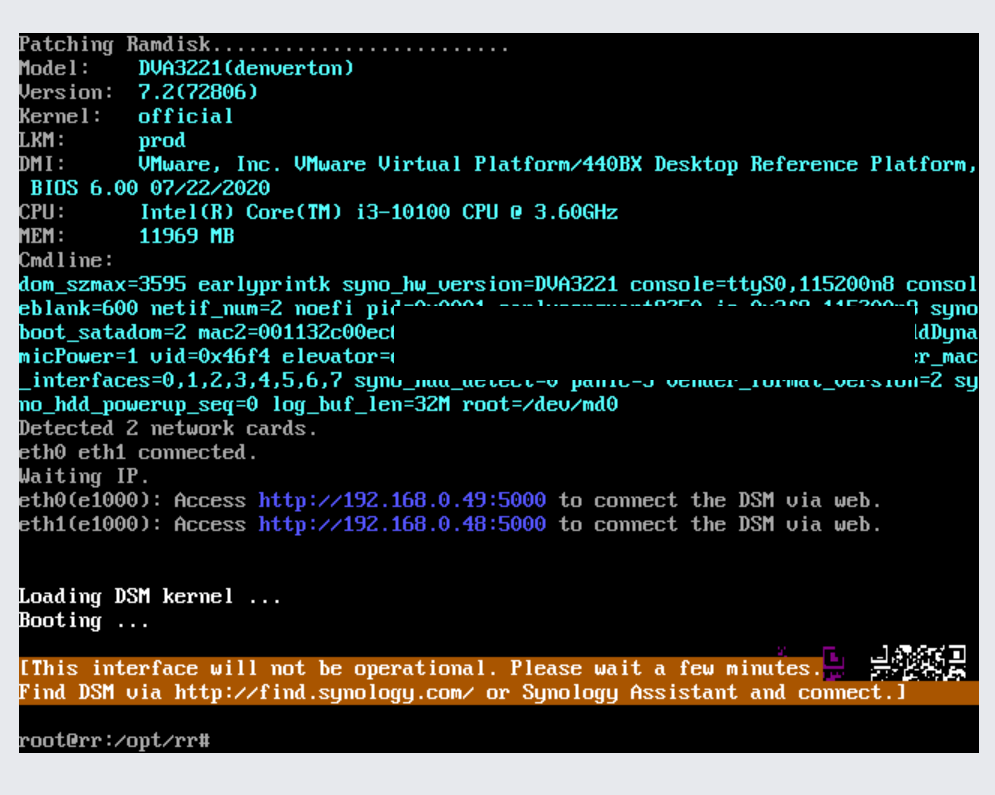Click the "LKM:" label
Viewport: 995px width, 795px height.
point(42,141)
